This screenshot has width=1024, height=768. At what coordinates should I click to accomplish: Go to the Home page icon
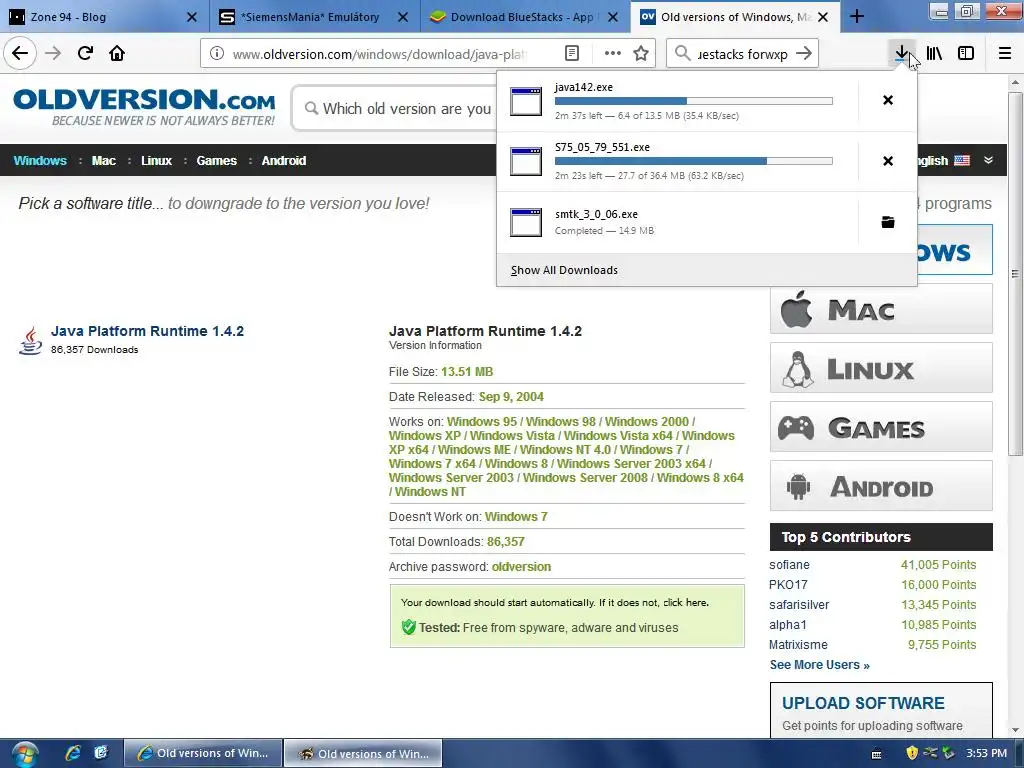117,53
